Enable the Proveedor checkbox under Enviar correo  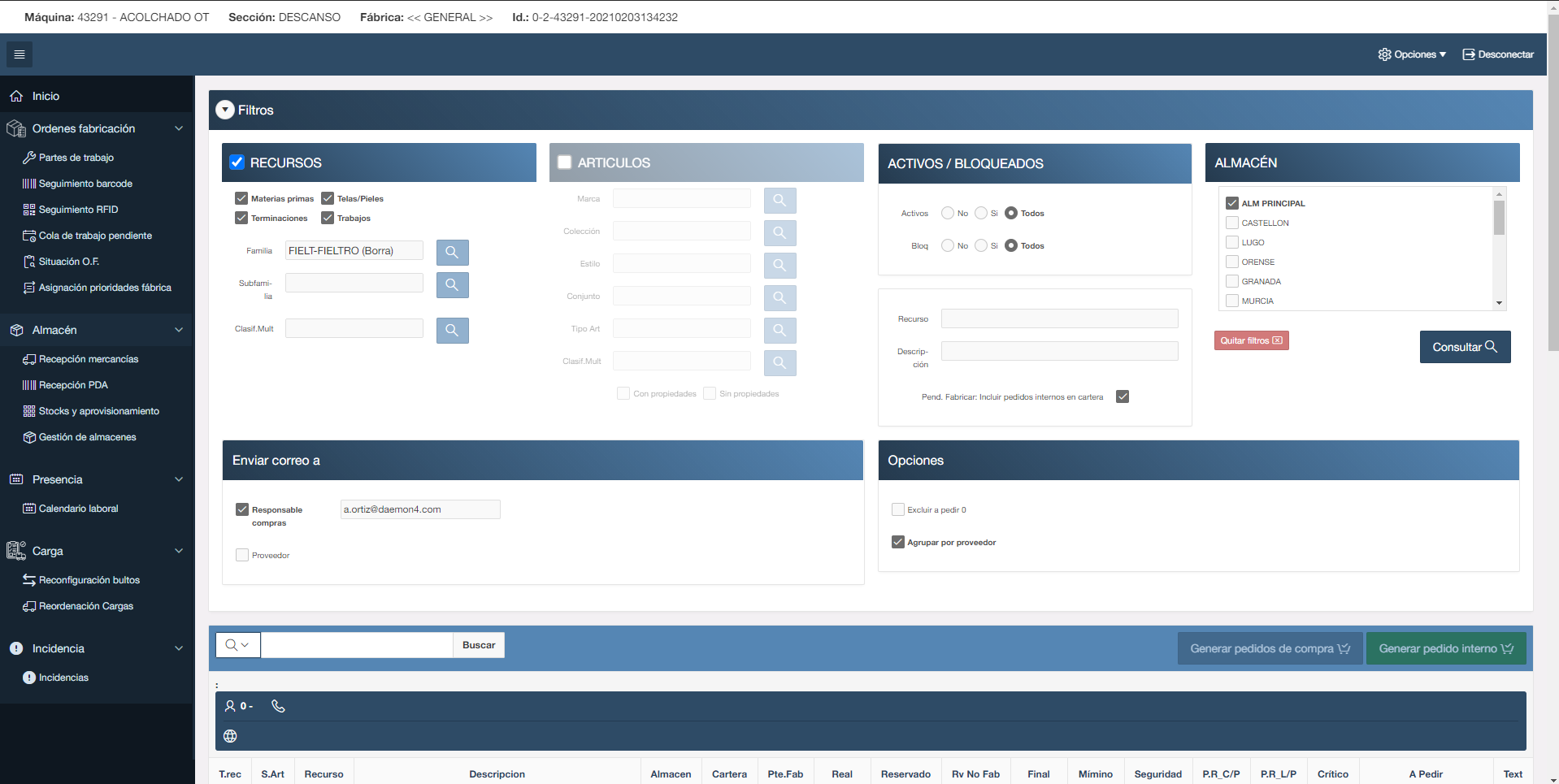[241, 554]
